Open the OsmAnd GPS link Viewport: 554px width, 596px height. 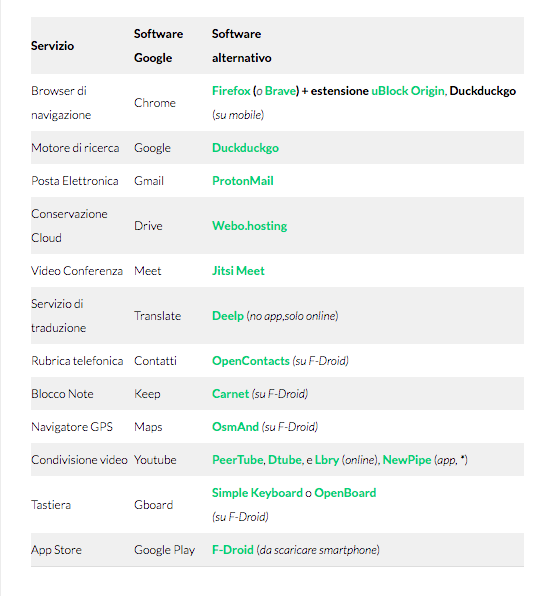pos(235,426)
